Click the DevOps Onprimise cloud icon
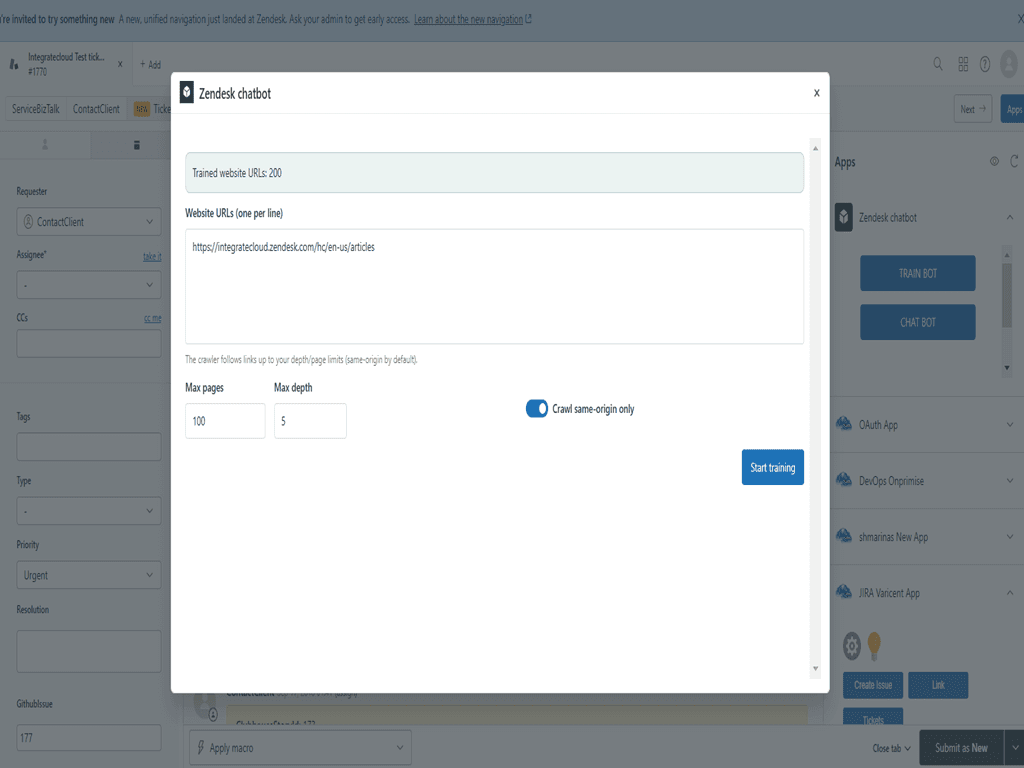This screenshot has height=768, width=1024. pyautogui.click(x=844, y=480)
